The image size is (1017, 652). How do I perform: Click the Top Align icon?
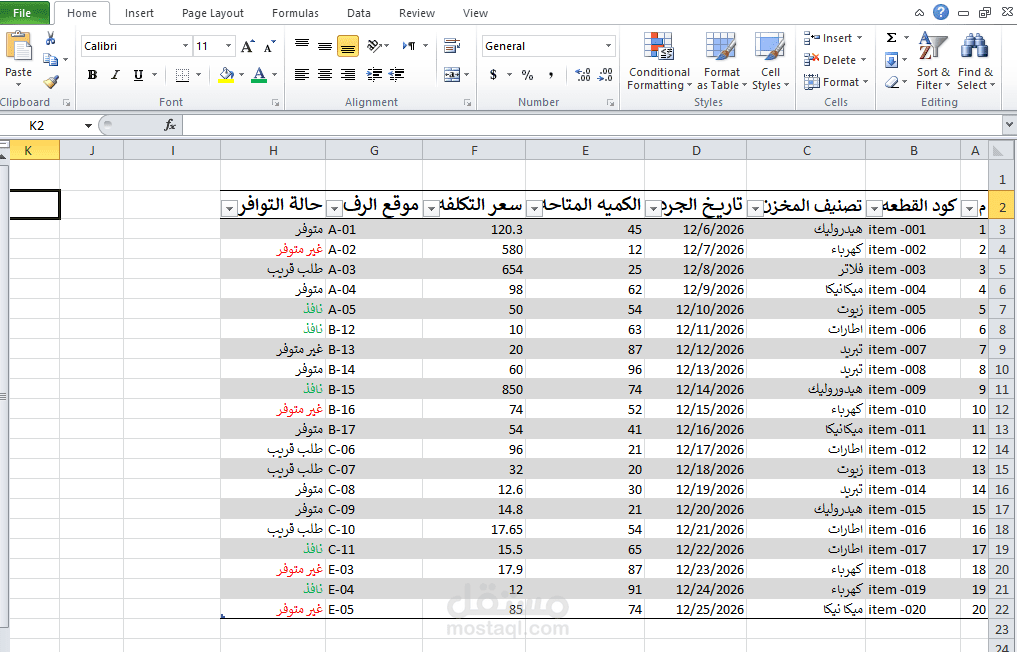click(302, 45)
